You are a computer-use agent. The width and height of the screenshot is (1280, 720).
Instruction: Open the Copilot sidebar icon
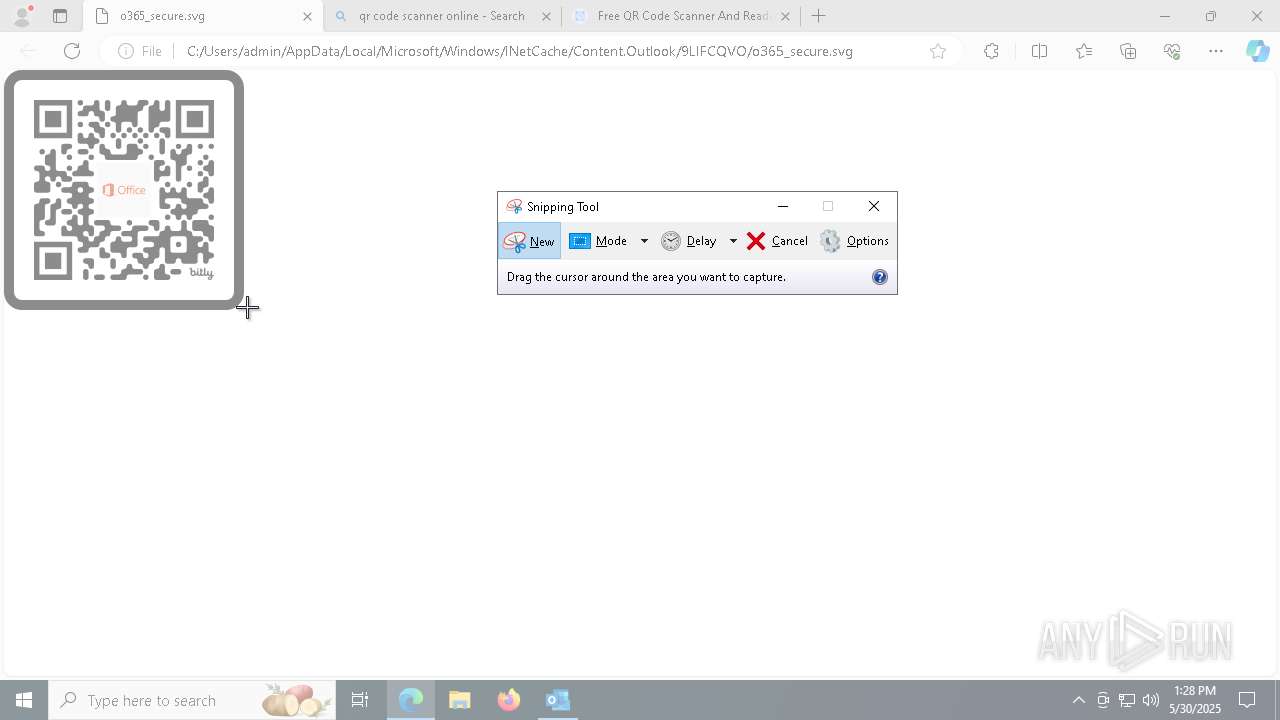(x=1258, y=51)
